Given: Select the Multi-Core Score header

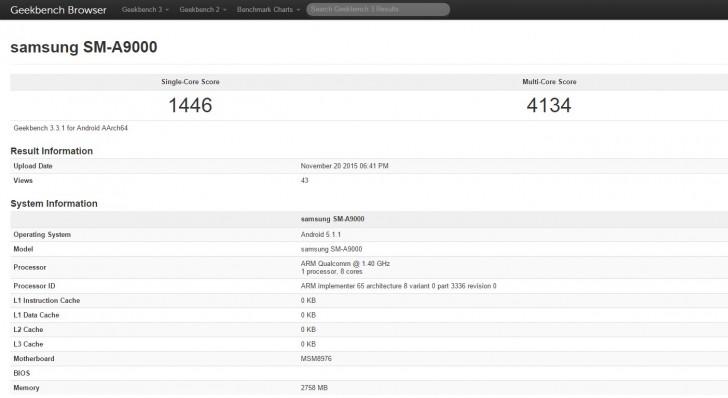Looking at the screenshot, I should click(x=549, y=82).
